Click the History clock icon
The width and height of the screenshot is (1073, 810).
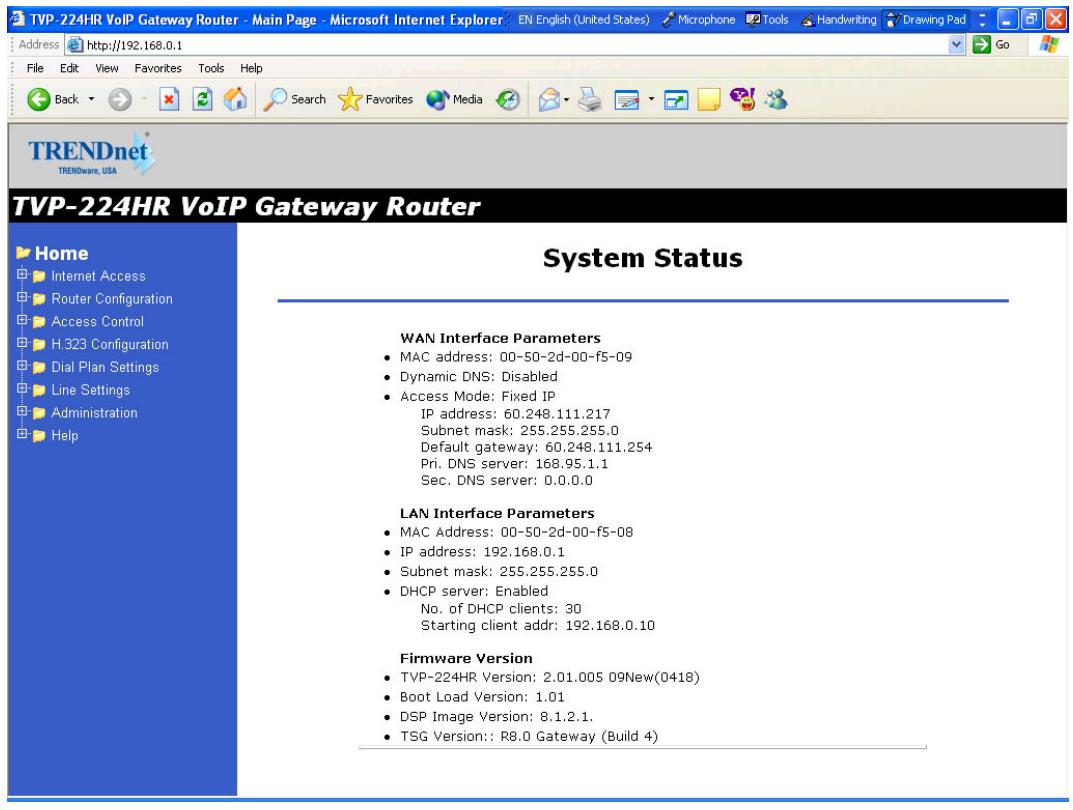click(x=508, y=100)
